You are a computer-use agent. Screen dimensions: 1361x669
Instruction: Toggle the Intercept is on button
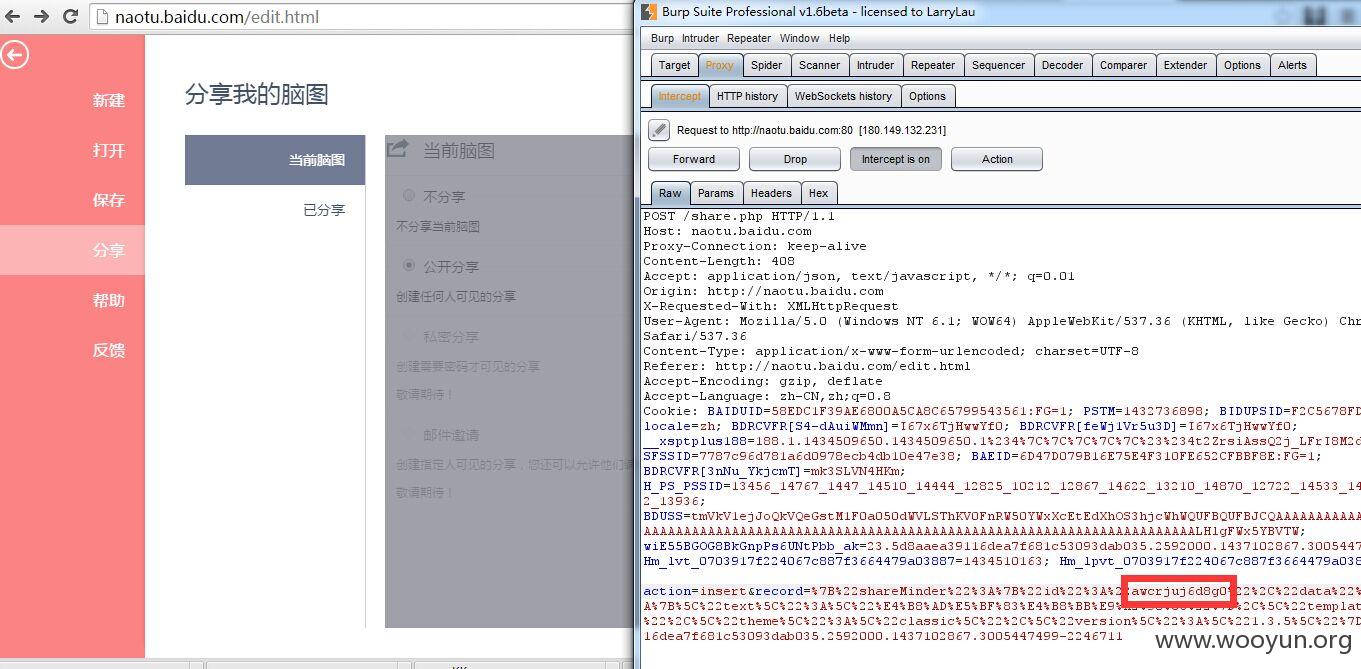[896, 159]
